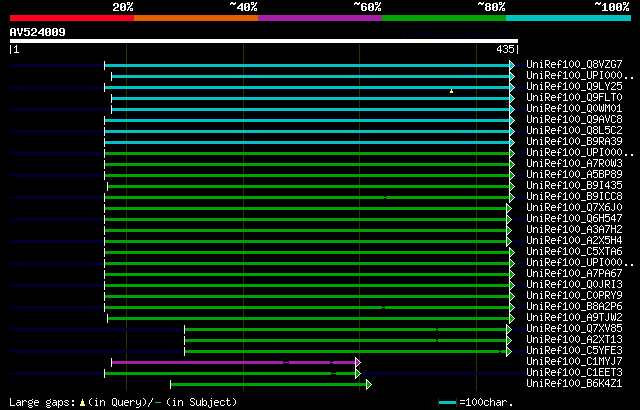
Task: Select the UniRef100_C1MYJ7 label
Action: pyautogui.click(x=574, y=362)
